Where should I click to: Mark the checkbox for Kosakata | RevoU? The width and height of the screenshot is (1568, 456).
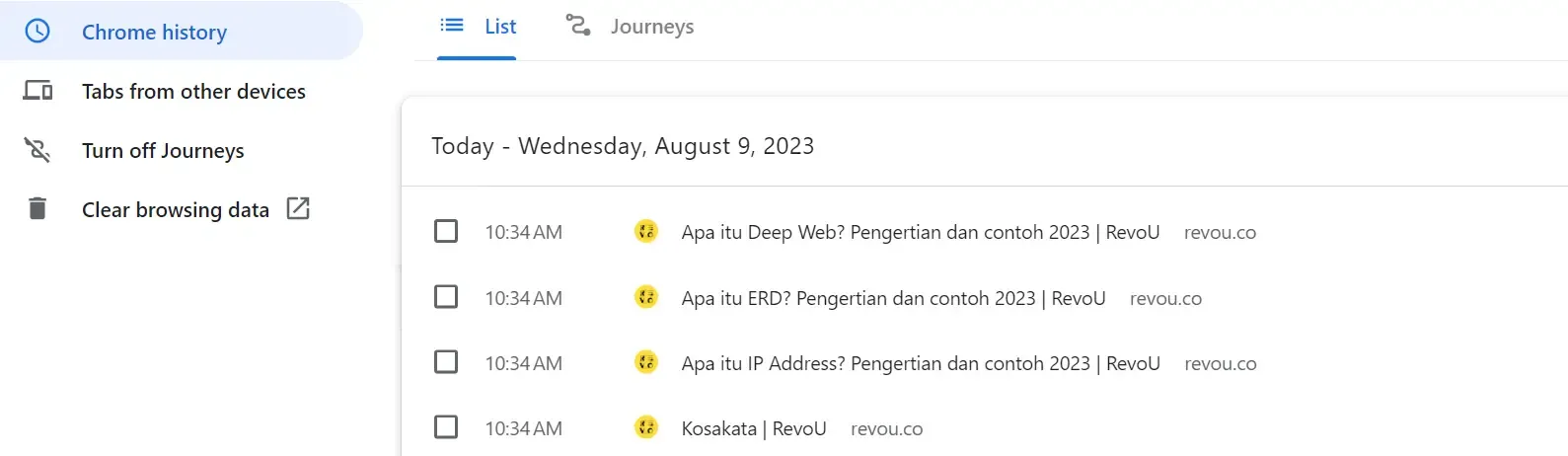pos(446,427)
